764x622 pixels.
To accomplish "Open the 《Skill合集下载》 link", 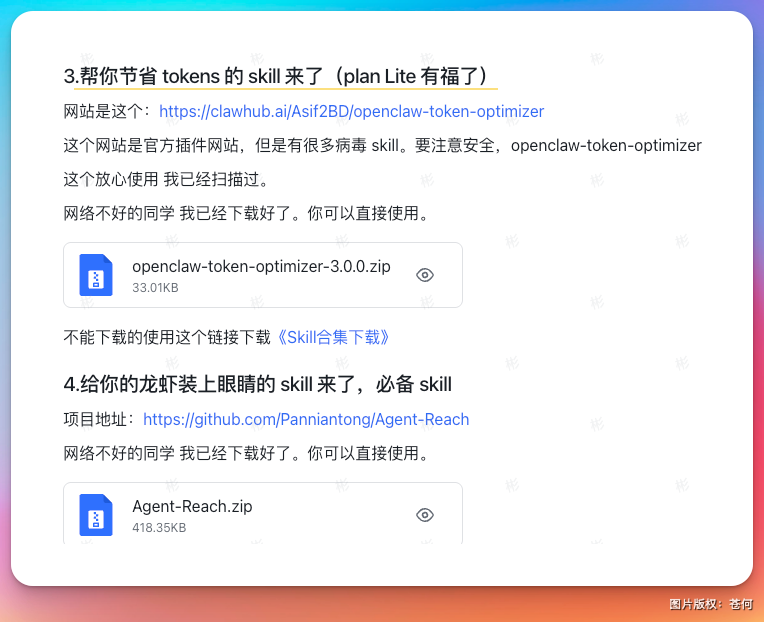I will (332, 337).
